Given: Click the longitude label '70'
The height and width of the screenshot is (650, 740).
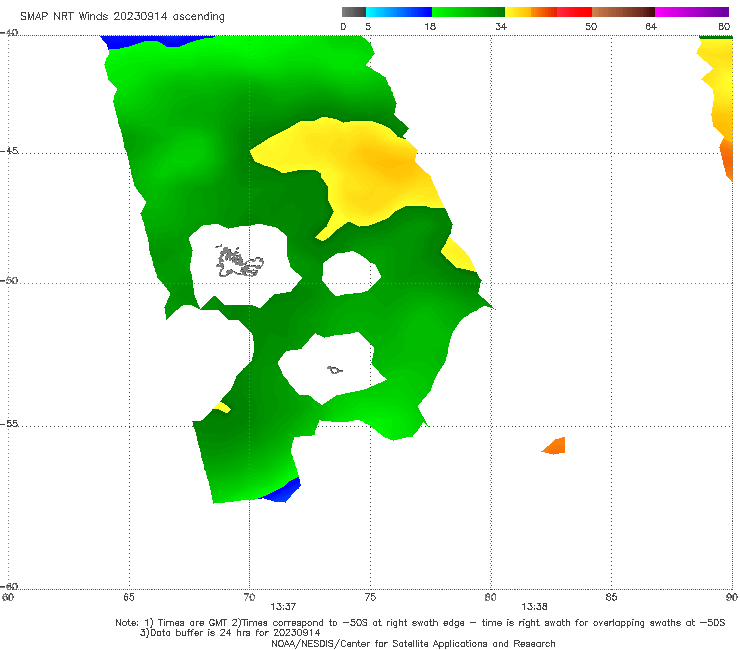Looking at the screenshot, I should click(x=249, y=597).
